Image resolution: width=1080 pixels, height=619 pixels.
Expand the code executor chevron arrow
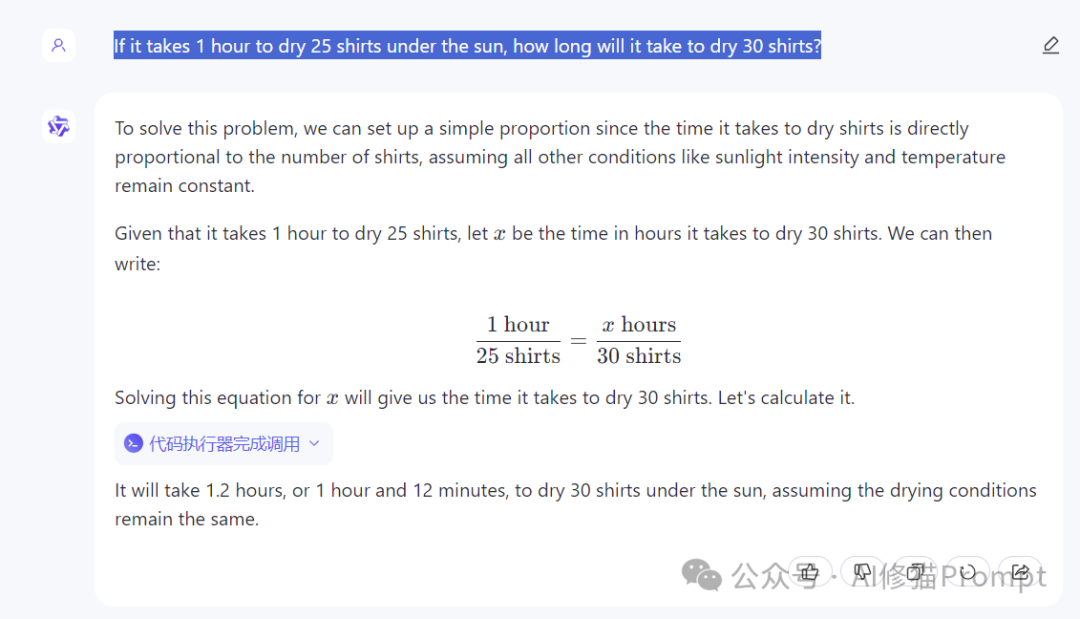314,444
